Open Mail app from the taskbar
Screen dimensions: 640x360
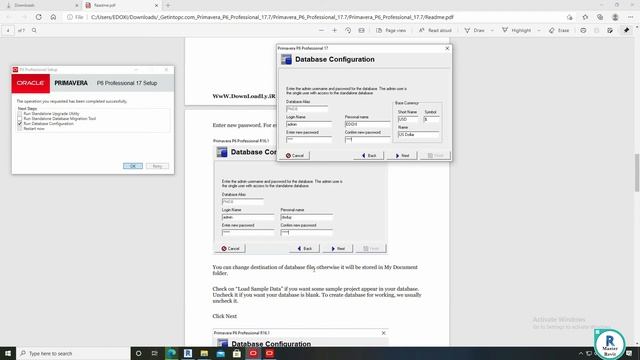[x=220, y=353]
